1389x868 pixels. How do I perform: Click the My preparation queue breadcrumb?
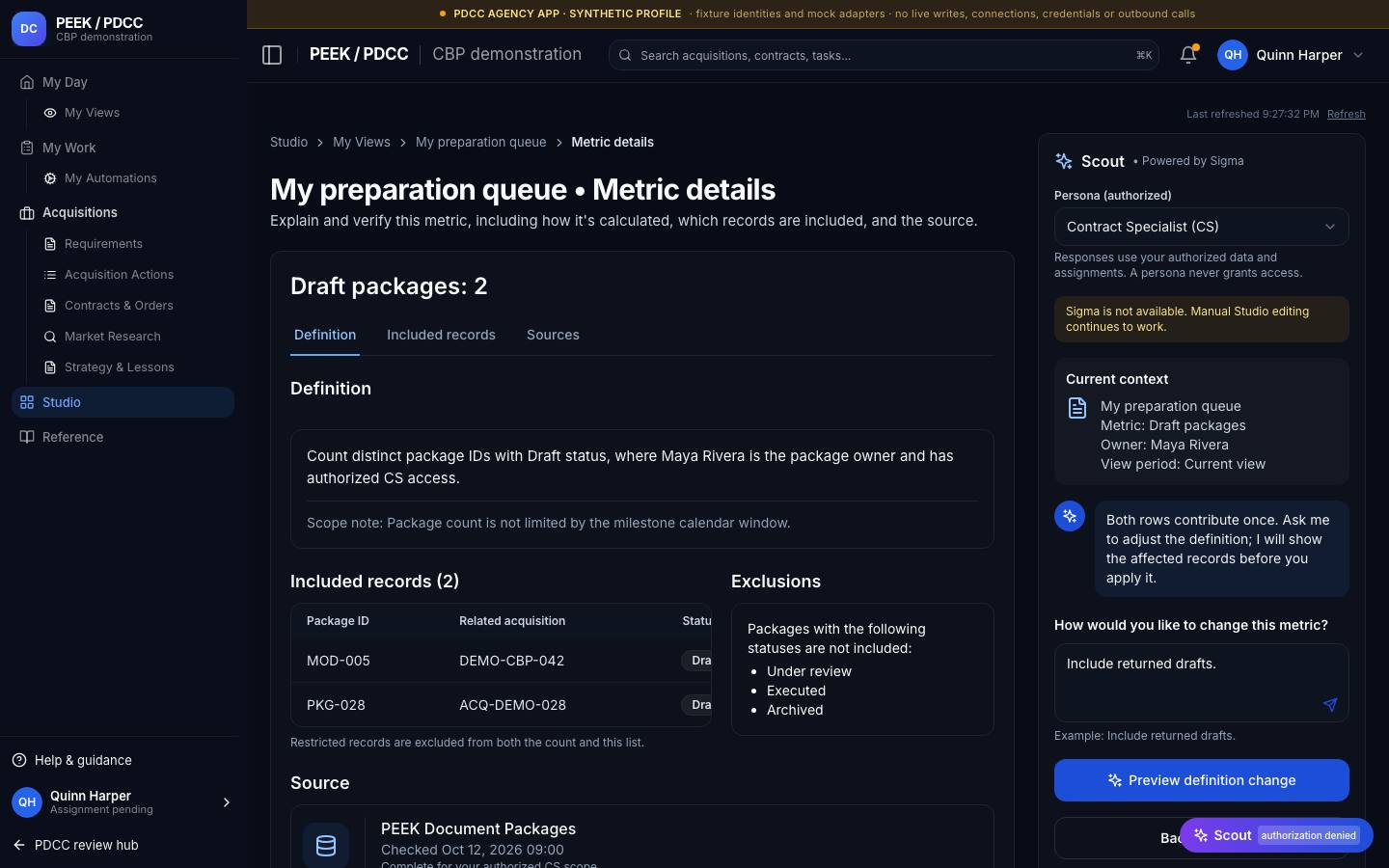coord(480,142)
